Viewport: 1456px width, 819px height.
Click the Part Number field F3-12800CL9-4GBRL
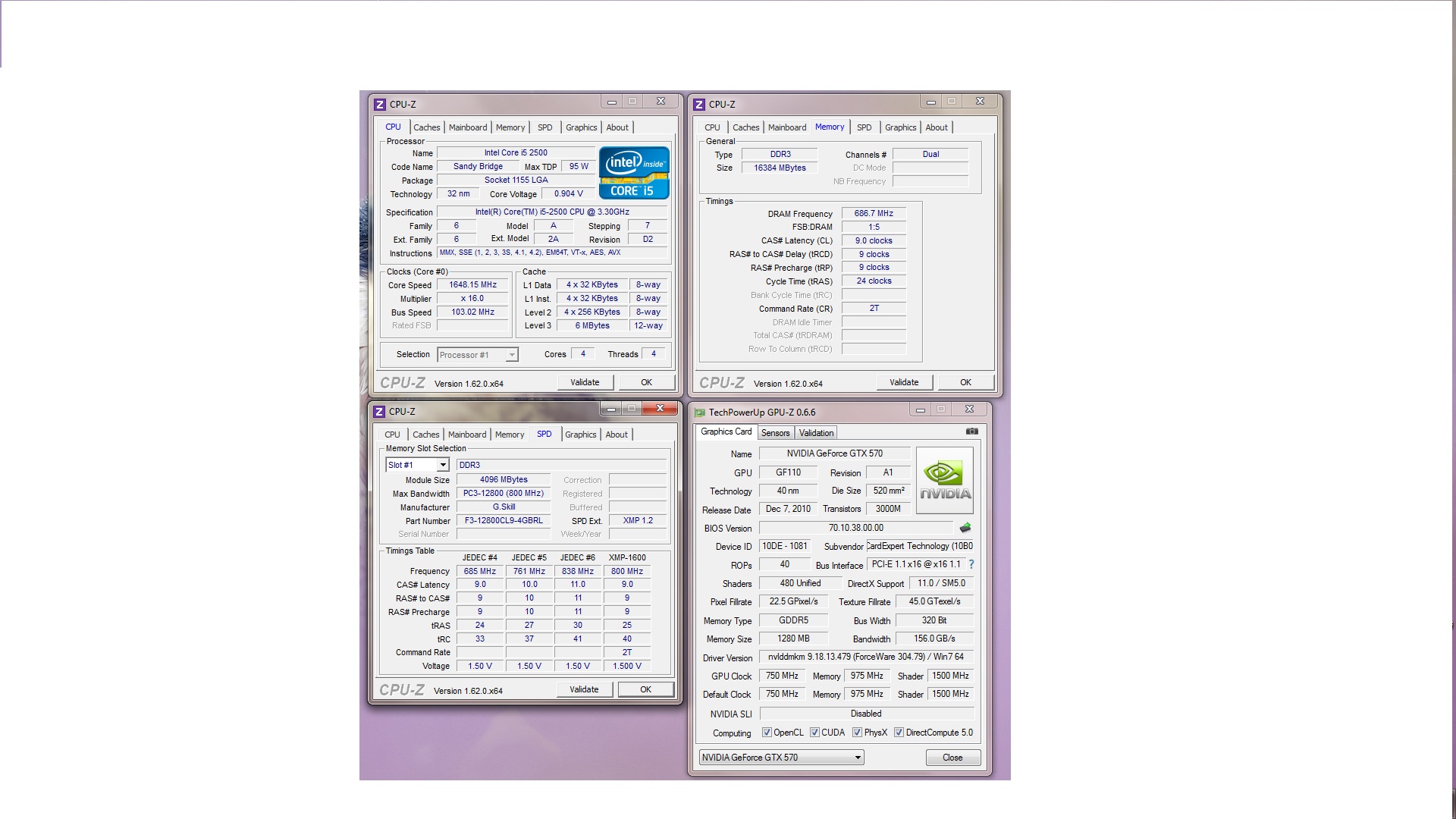pos(504,521)
